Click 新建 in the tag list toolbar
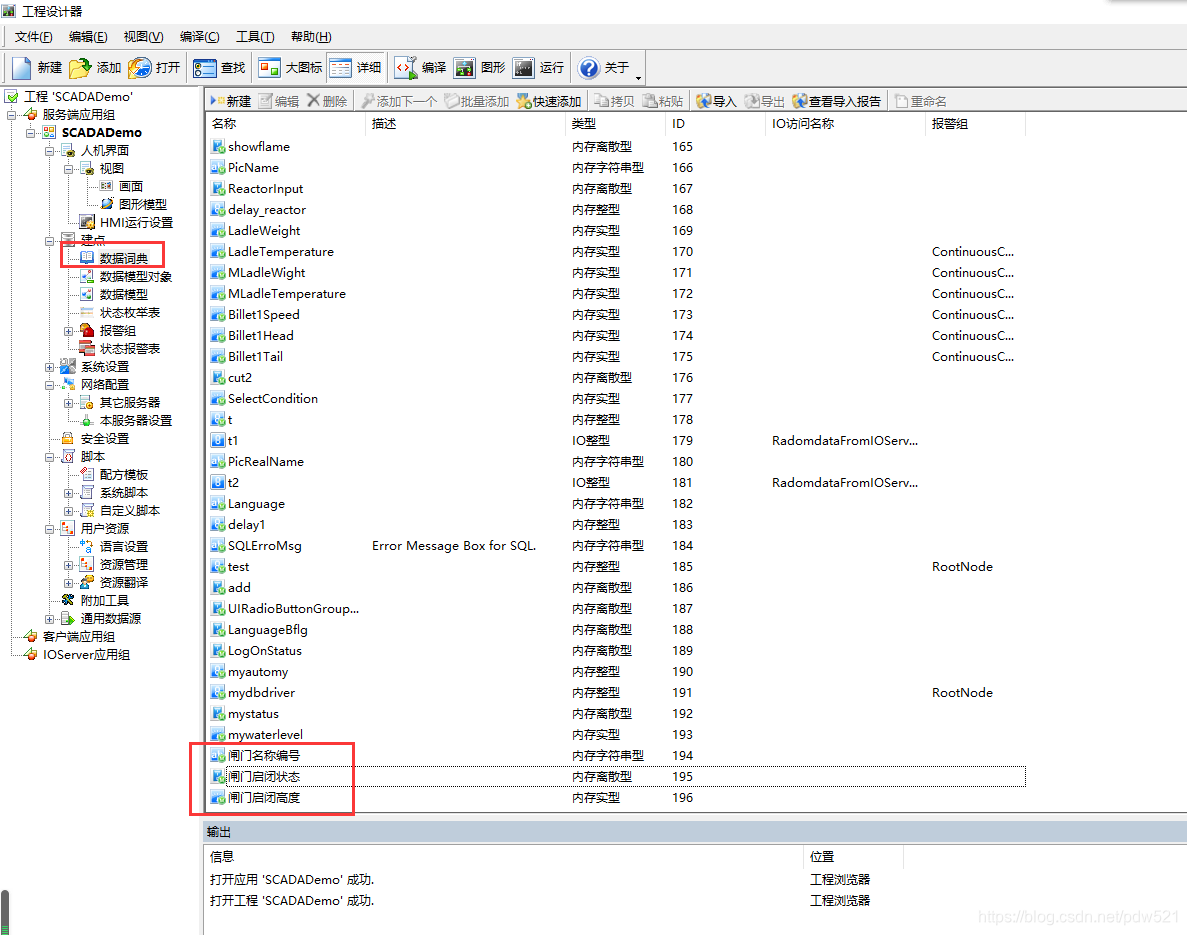Viewport: 1187px width, 935px height. click(x=232, y=101)
